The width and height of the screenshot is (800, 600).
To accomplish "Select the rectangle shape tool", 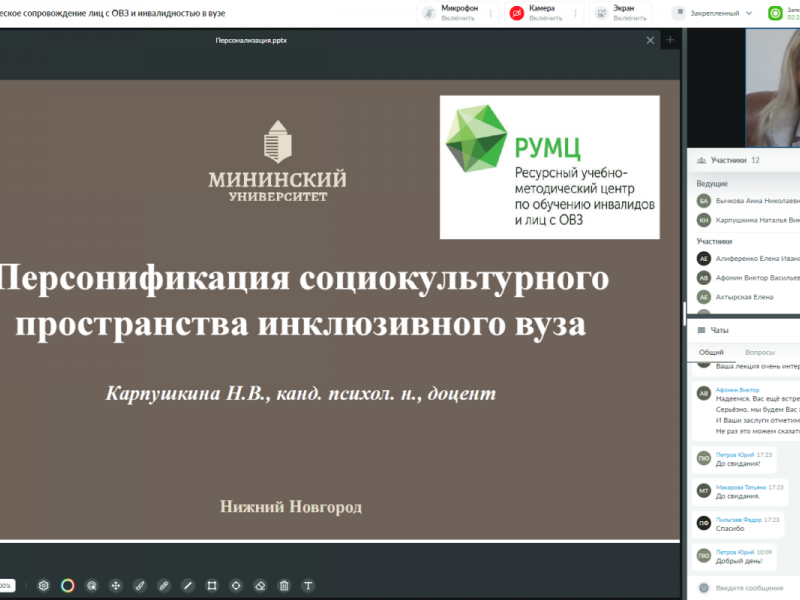I will pos(212,585).
